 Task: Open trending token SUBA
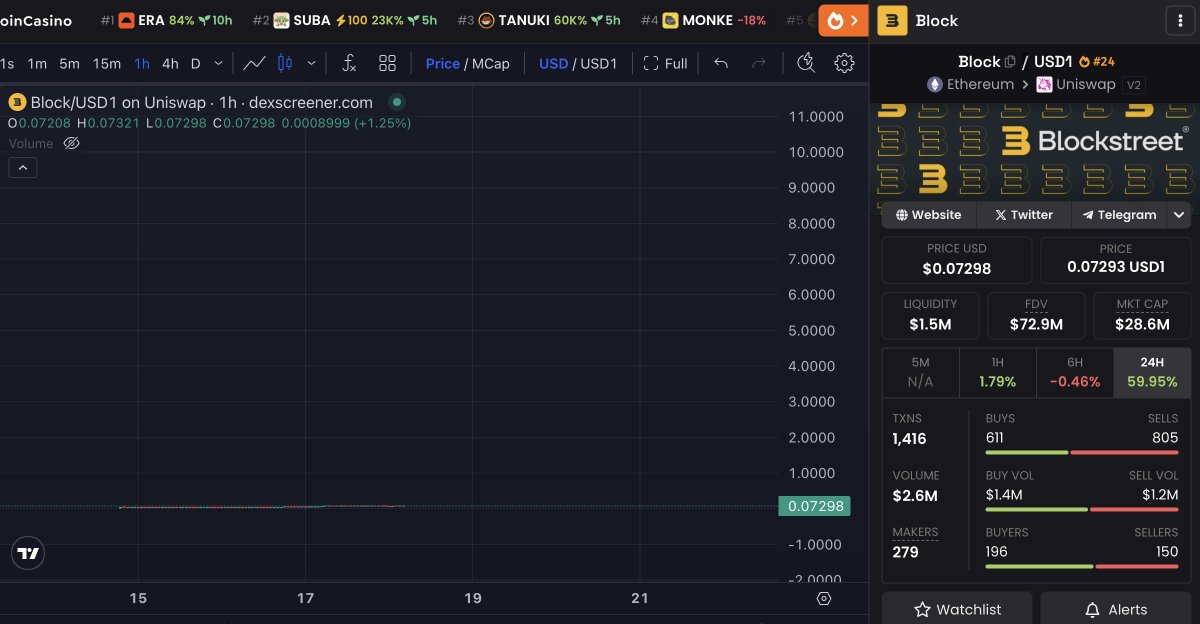click(x=344, y=20)
